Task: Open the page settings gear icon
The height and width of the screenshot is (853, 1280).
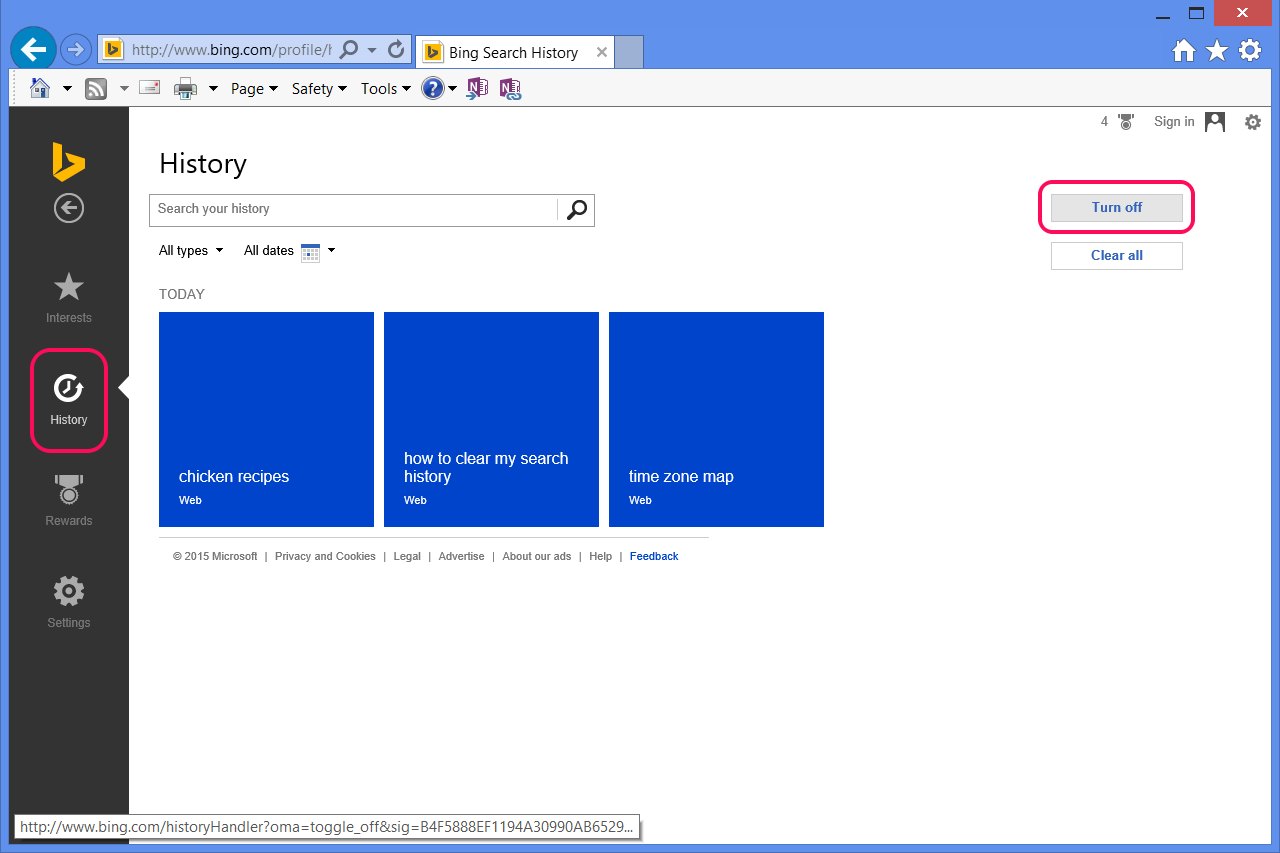Action: (x=1253, y=122)
